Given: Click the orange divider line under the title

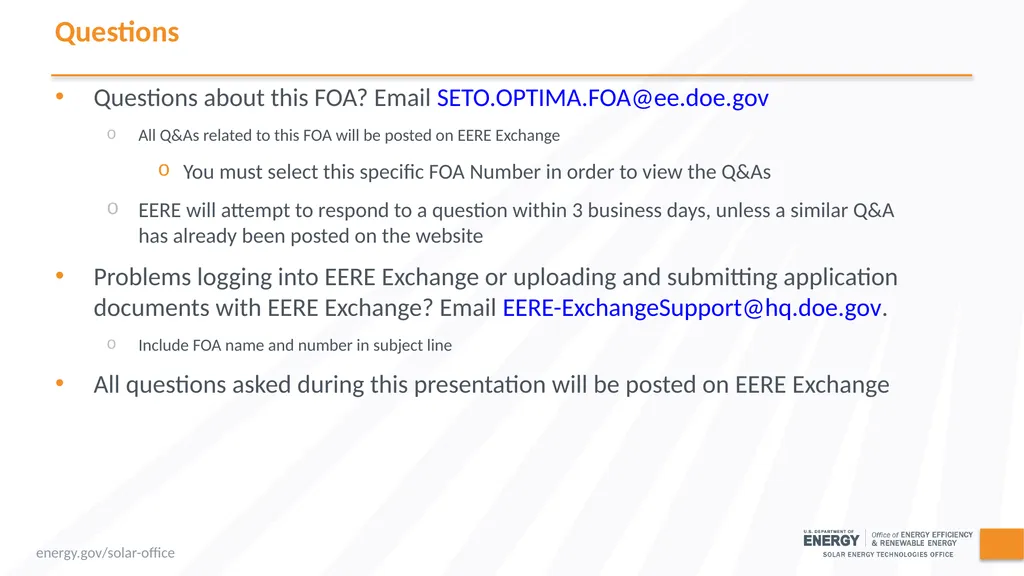Looking at the screenshot, I should 512,76.
